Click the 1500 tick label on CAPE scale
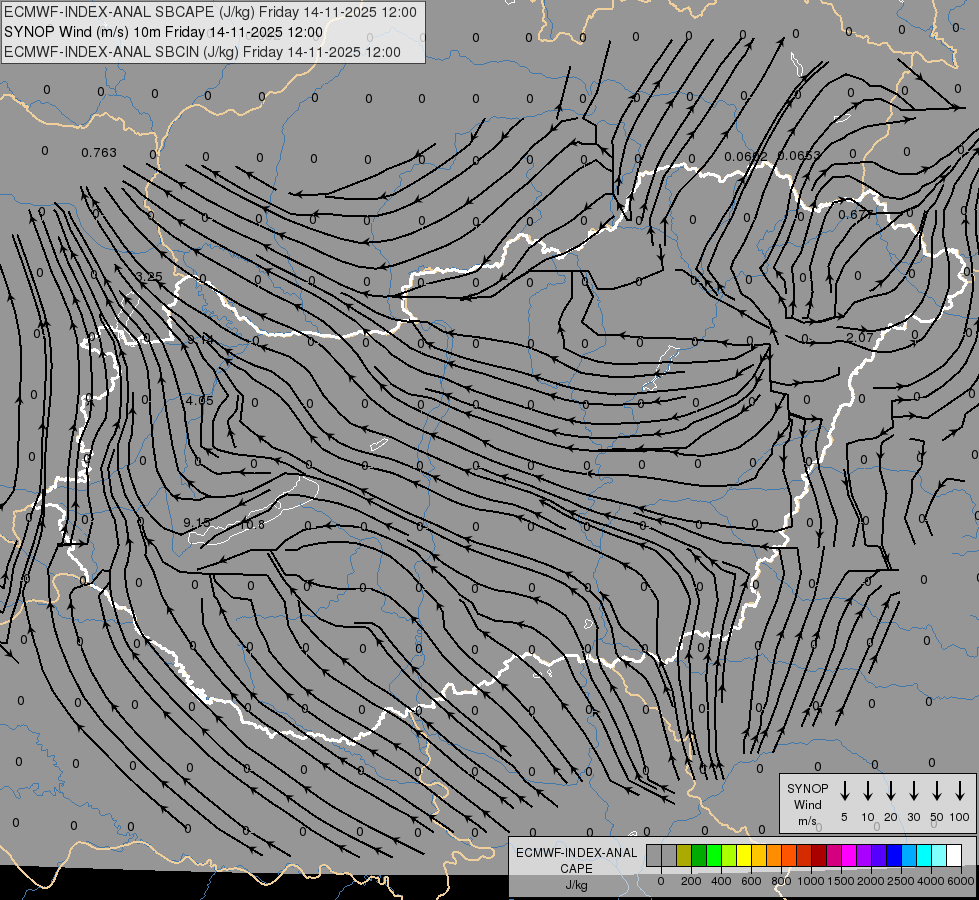The height and width of the screenshot is (900, 979). 841,881
